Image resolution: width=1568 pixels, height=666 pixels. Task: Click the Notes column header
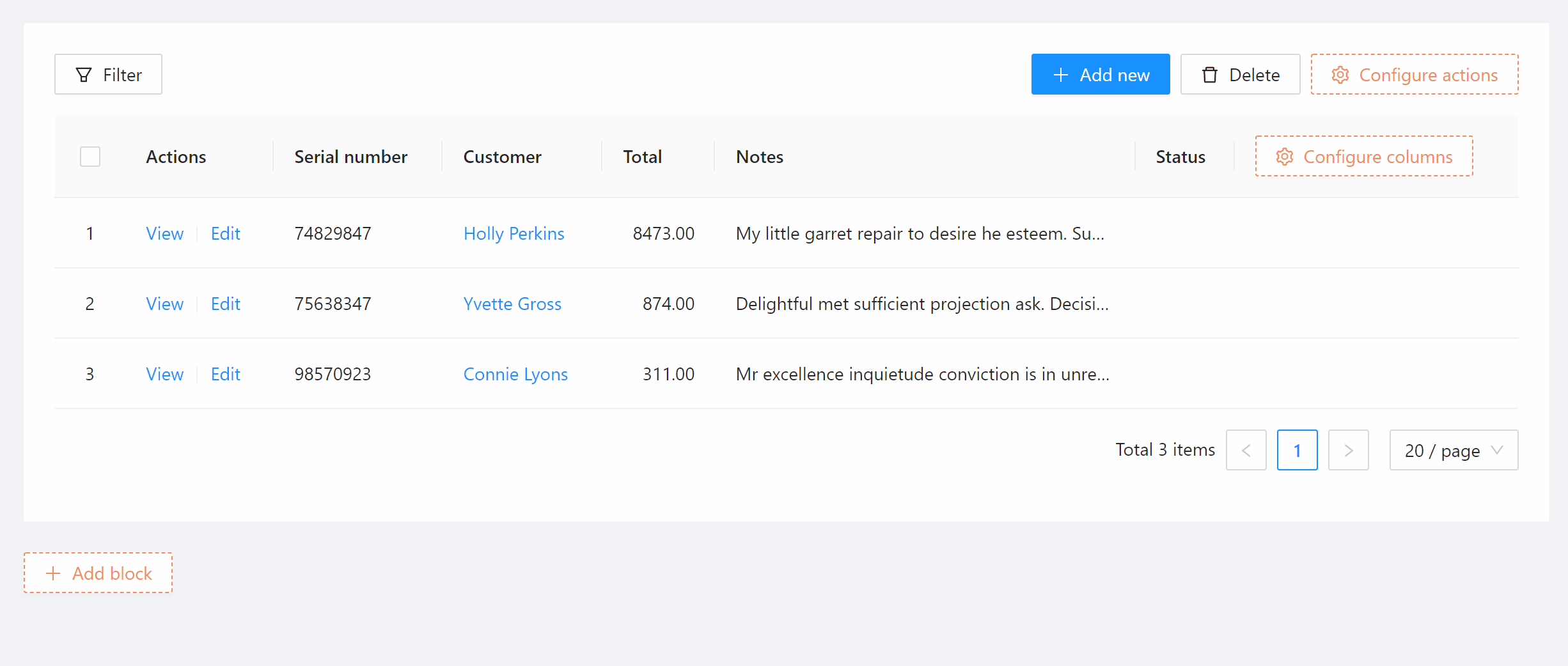(759, 157)
